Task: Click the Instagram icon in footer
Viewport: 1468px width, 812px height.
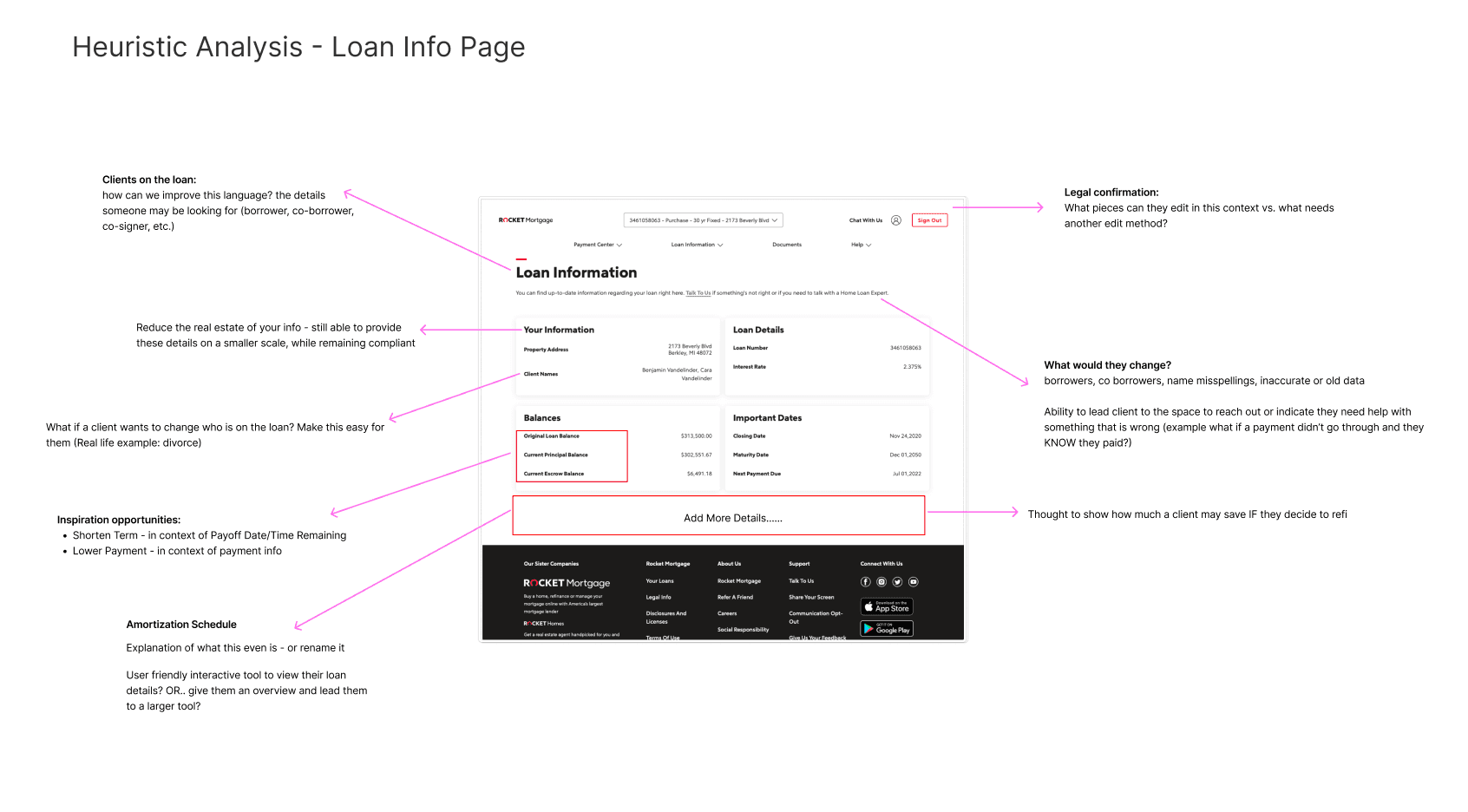Action: coord(881,582)
